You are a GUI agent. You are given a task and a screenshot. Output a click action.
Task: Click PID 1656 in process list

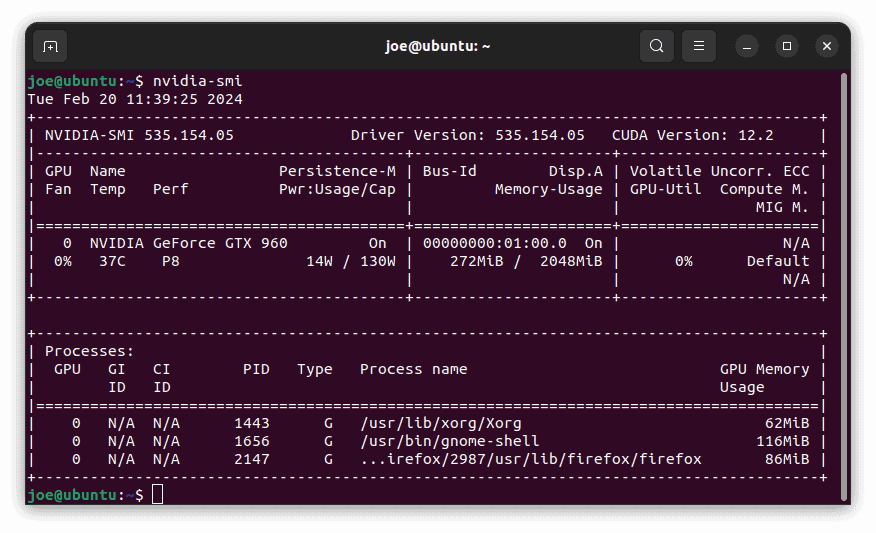tap(252, 441)
